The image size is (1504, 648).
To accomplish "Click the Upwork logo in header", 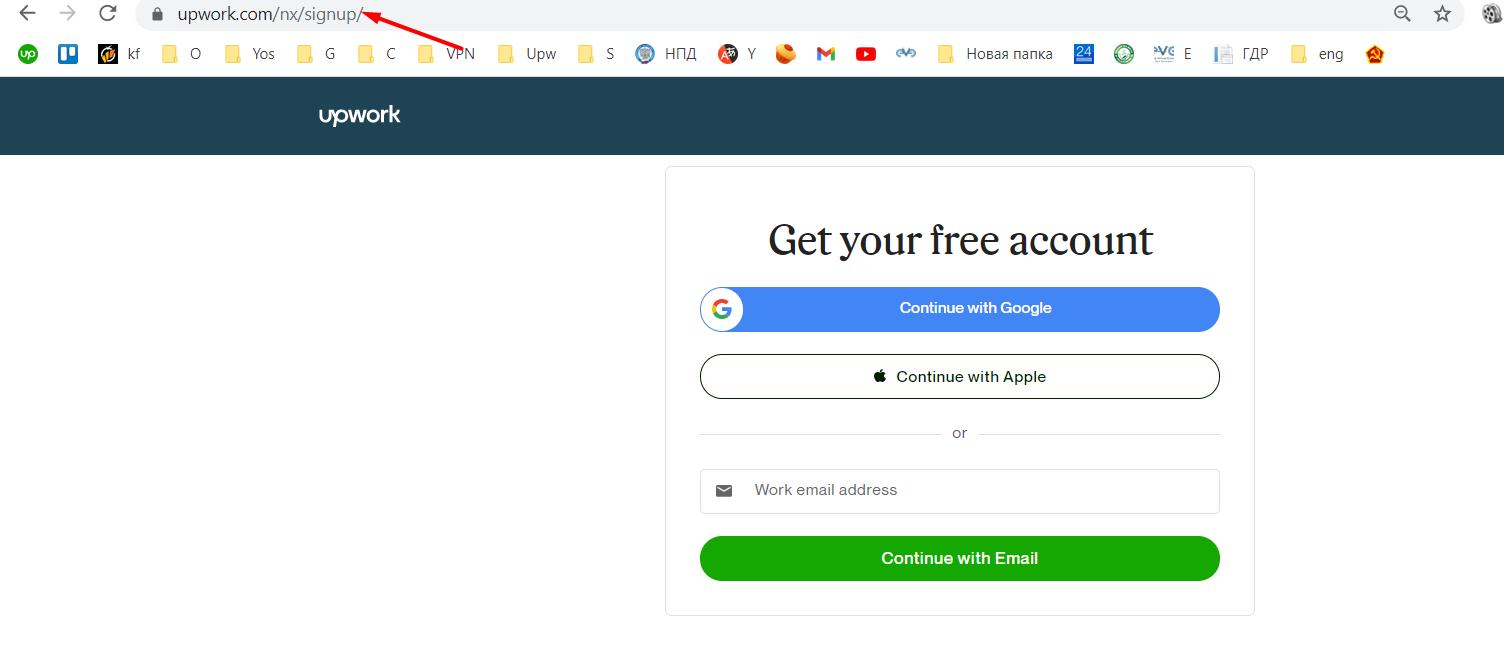I will click(360, 116).
